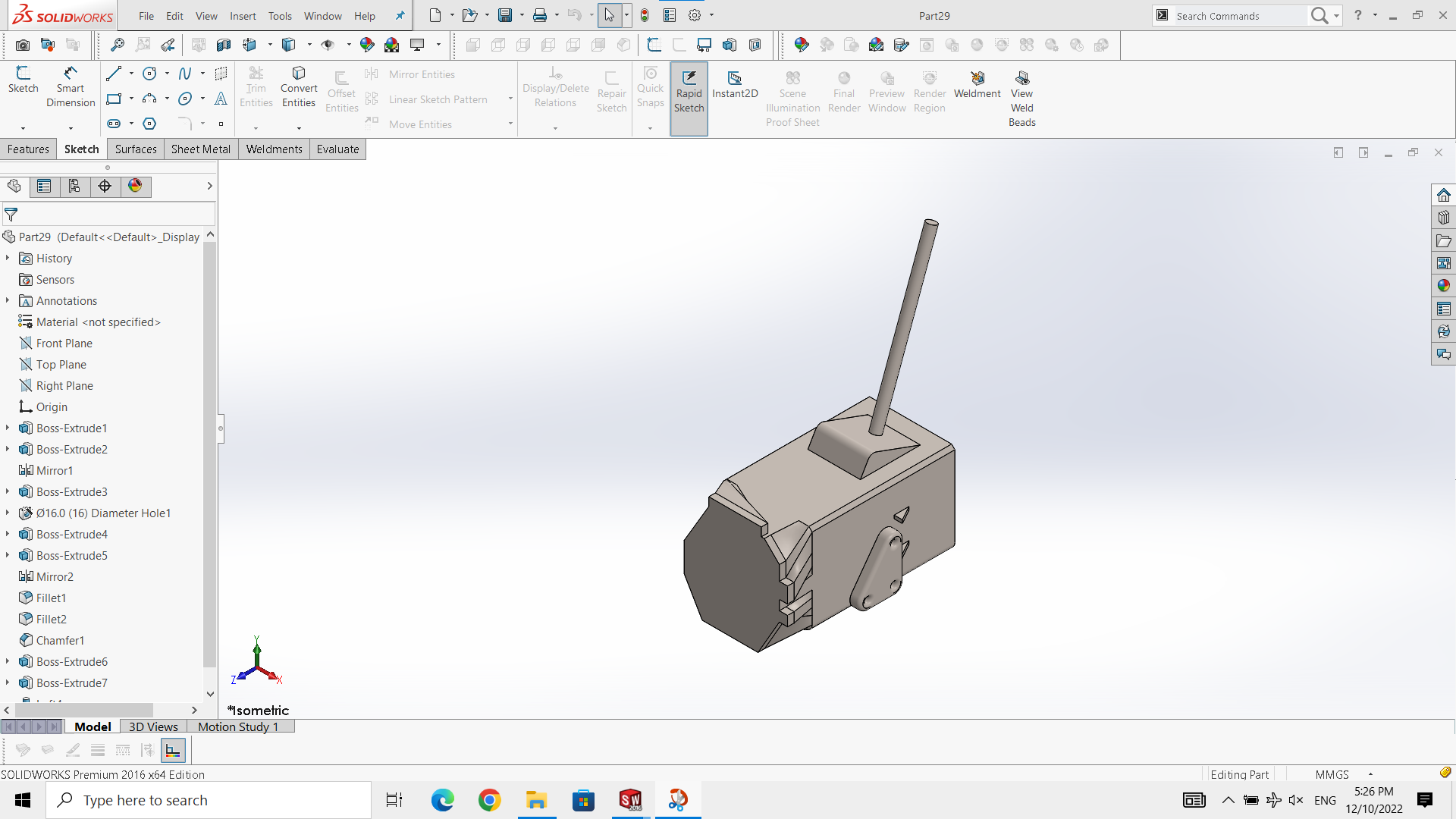
Task: Switch to the Features tab
Action: [x=28, y=149]
